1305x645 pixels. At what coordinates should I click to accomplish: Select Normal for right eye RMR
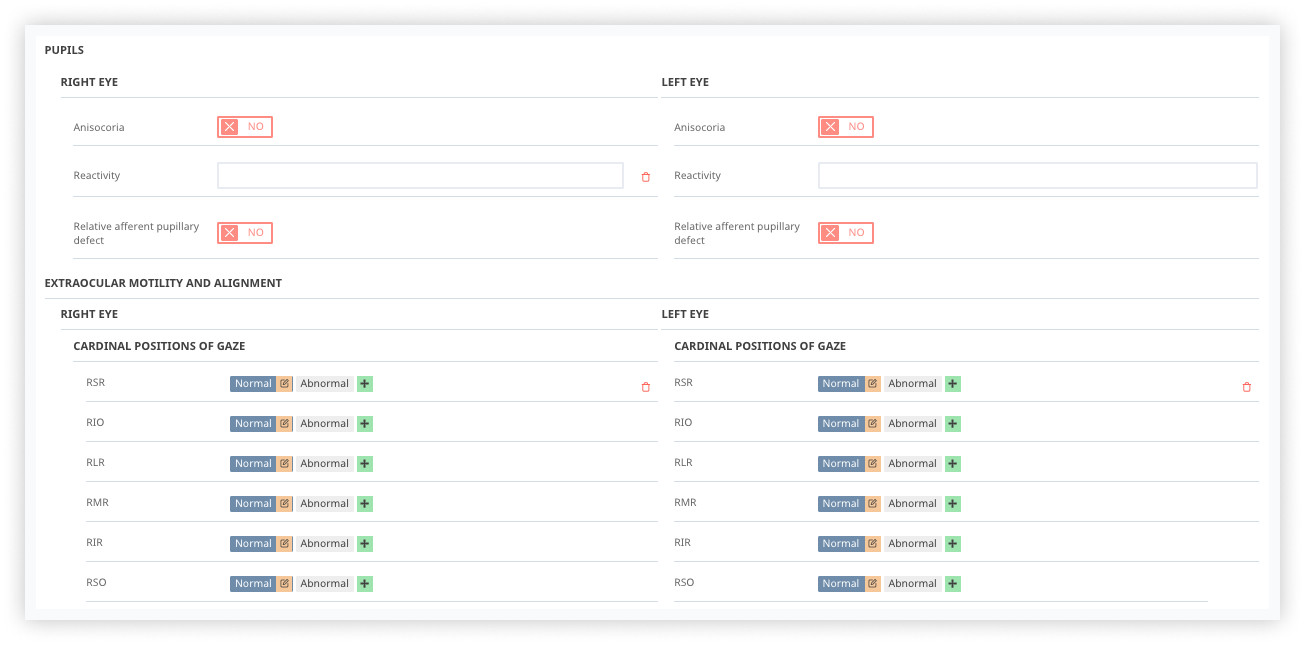[253, 504]
